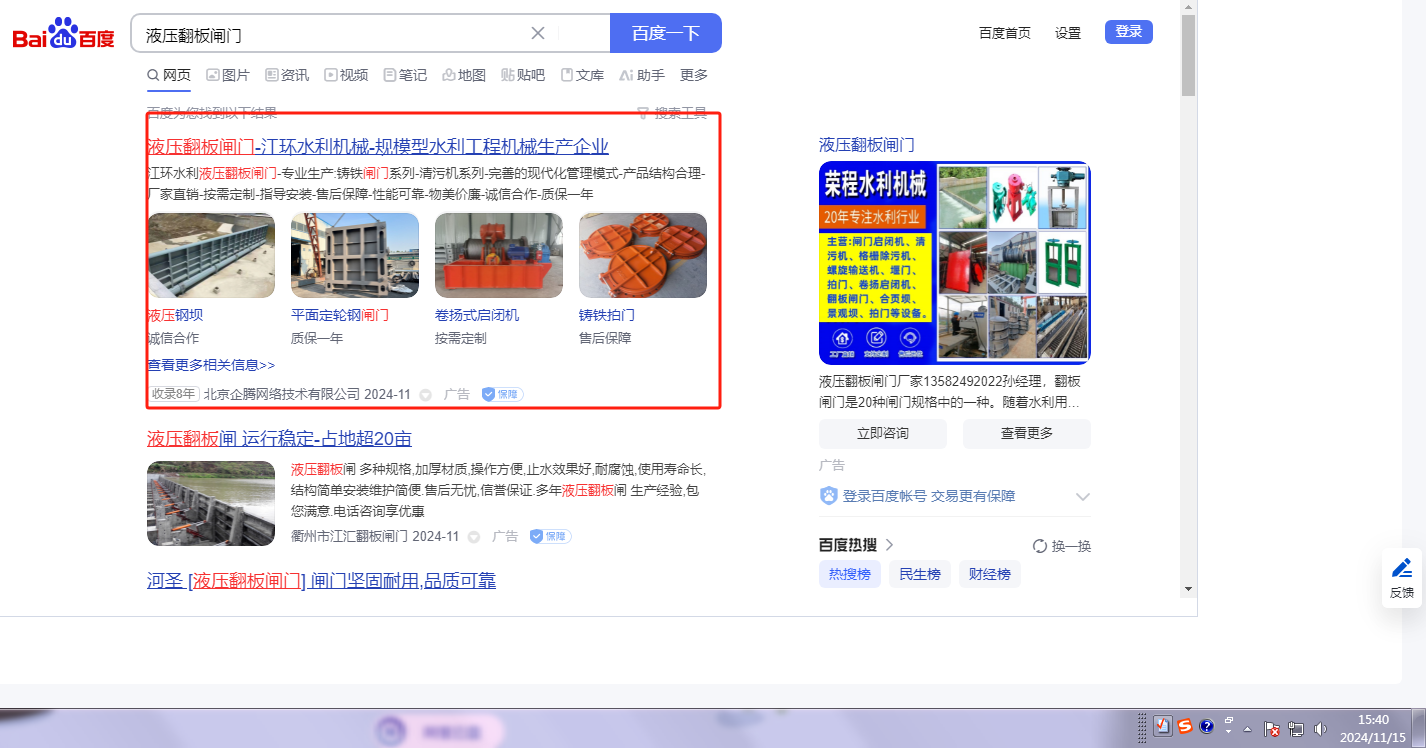Image resolution: width=1426 pixels, height=748 pixels.
Task: Open the Baidu logo homepage link
Action: pos(63,34)
